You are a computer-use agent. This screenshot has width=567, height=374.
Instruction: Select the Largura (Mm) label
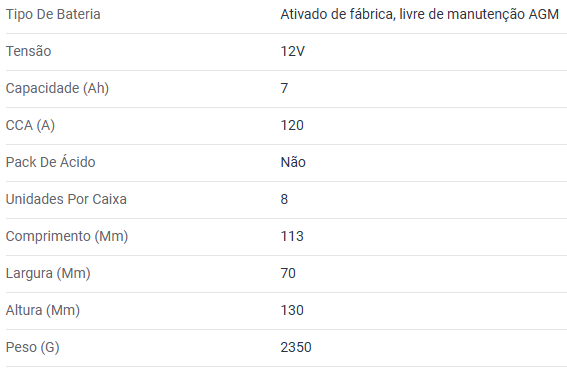(x=48, y=273)
